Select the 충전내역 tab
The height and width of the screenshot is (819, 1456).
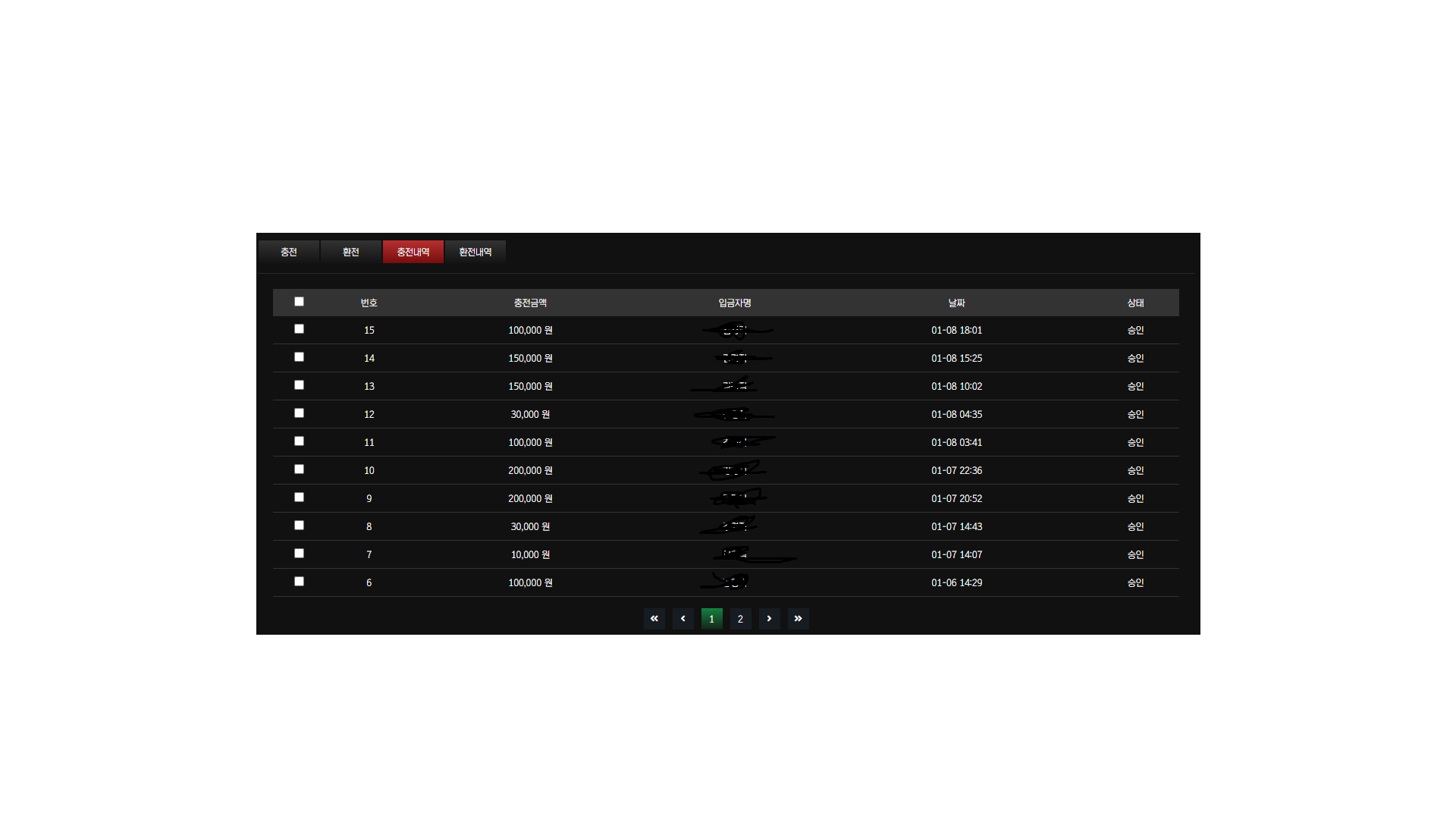point(413,252)
